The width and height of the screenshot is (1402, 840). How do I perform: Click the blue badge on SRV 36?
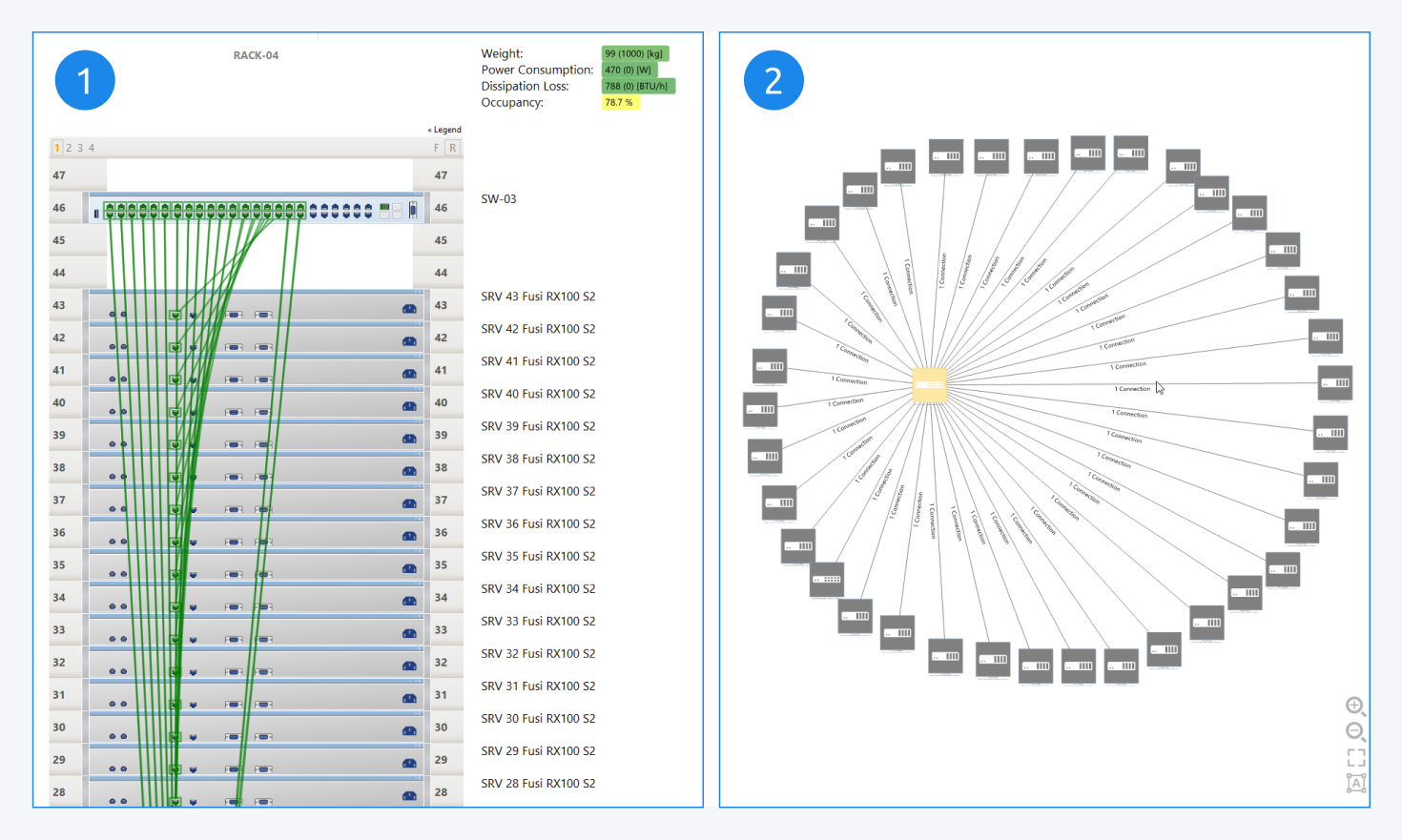tap(409, 536)
